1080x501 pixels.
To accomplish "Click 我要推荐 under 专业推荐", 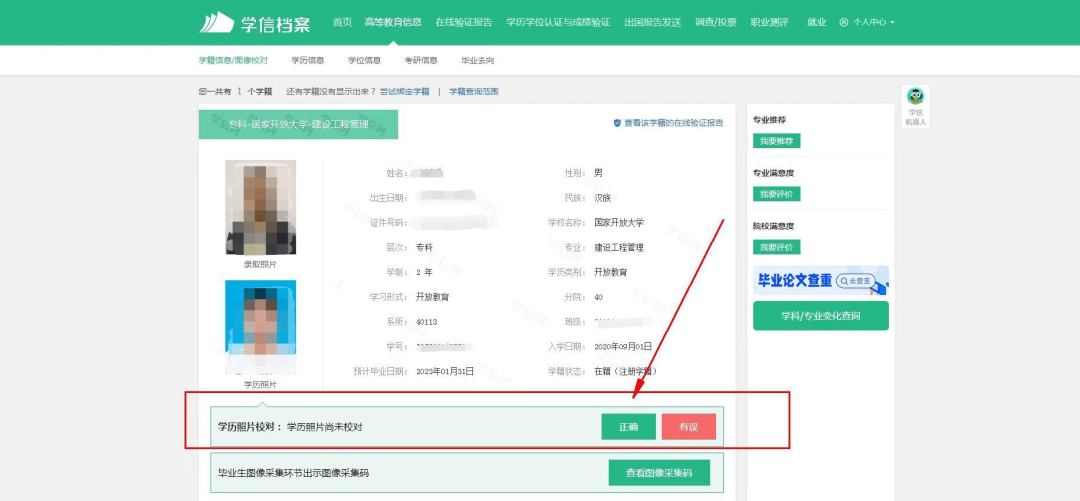I will 776,141.
